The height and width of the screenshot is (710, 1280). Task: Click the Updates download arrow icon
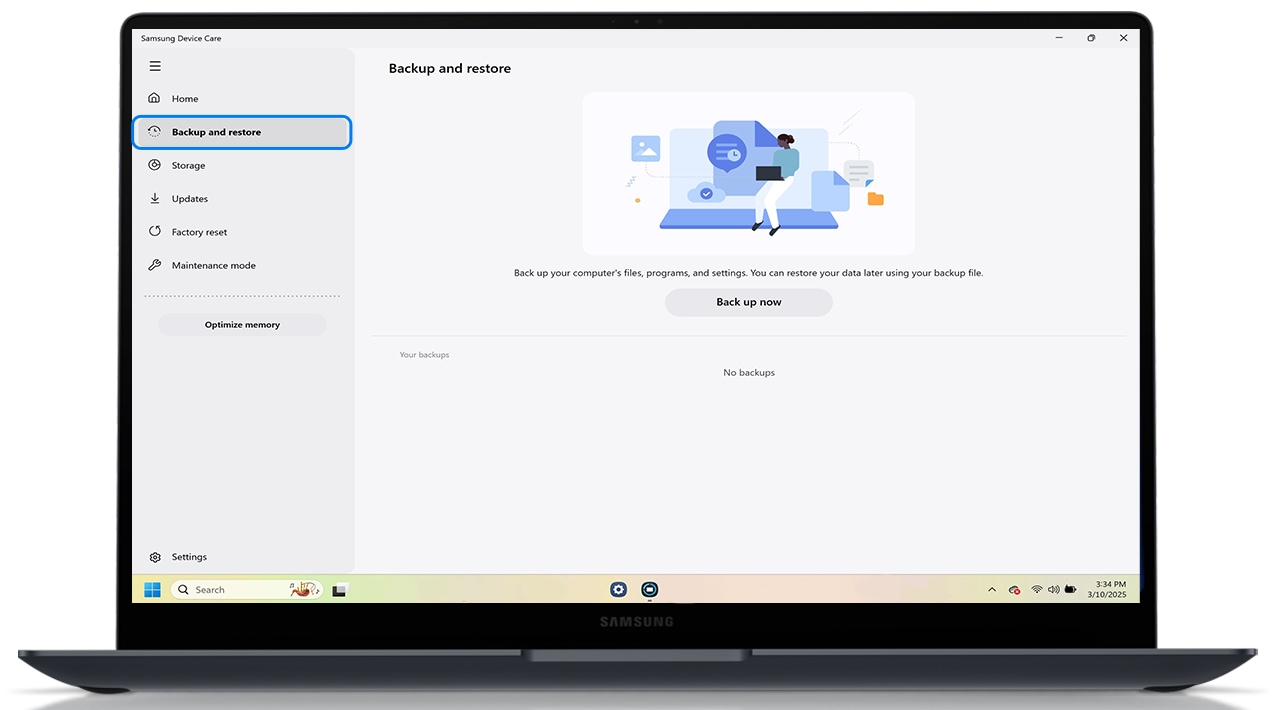point(154,198)
